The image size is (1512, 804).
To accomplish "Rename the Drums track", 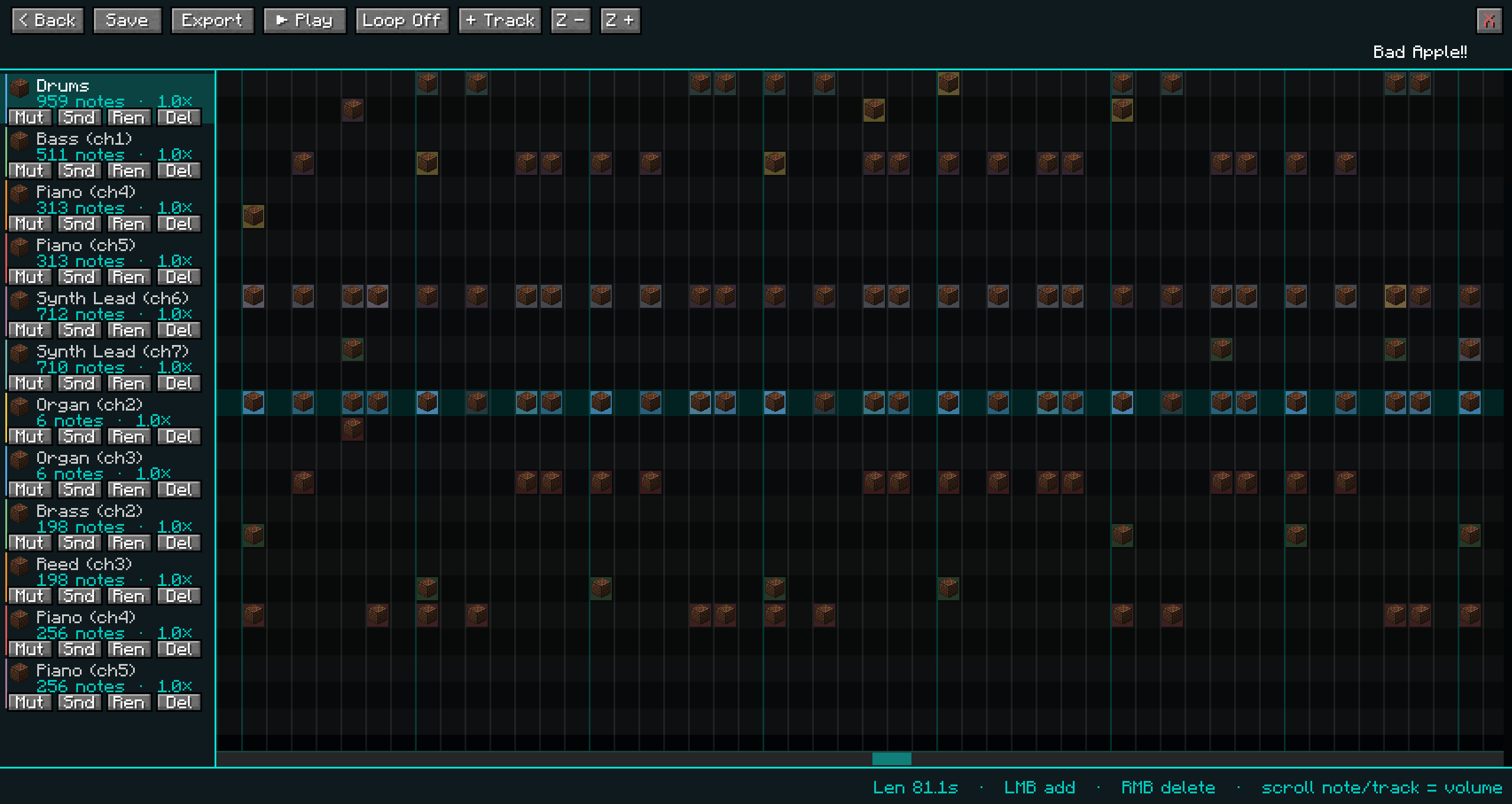I will [129, 118].
